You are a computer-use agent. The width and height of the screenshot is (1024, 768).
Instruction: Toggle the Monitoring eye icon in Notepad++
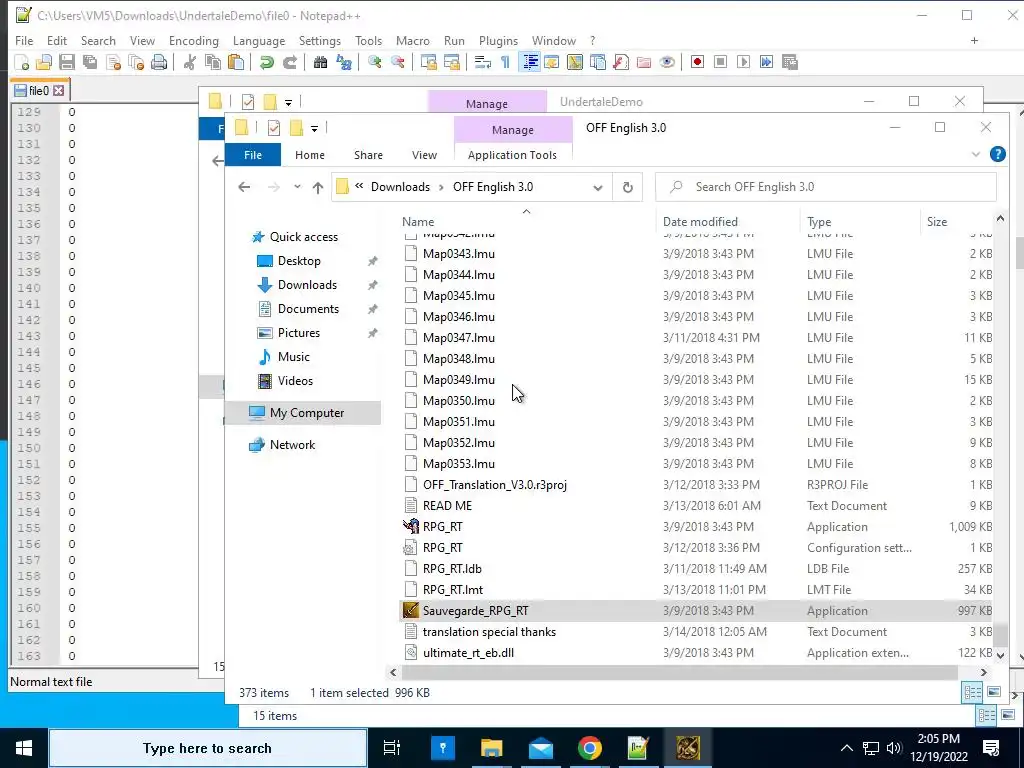point(667,62)
